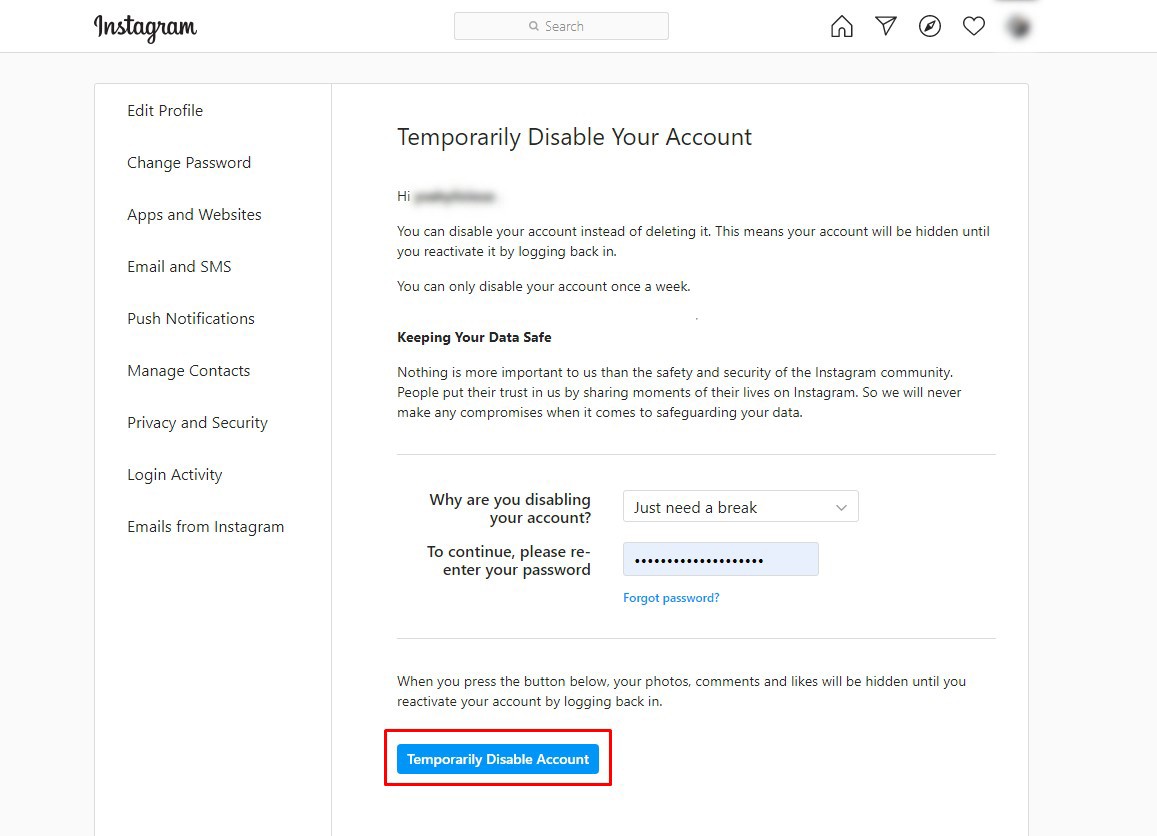The image size is (1157, 836).
Task: Expand the disable reason dropdown chevron
Action: pos(841,507)
